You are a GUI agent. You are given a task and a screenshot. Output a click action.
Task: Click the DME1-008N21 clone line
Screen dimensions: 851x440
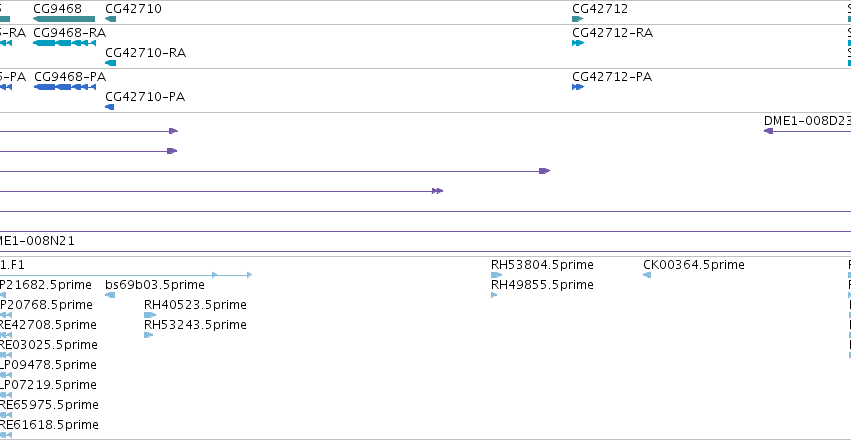(426, 252)
